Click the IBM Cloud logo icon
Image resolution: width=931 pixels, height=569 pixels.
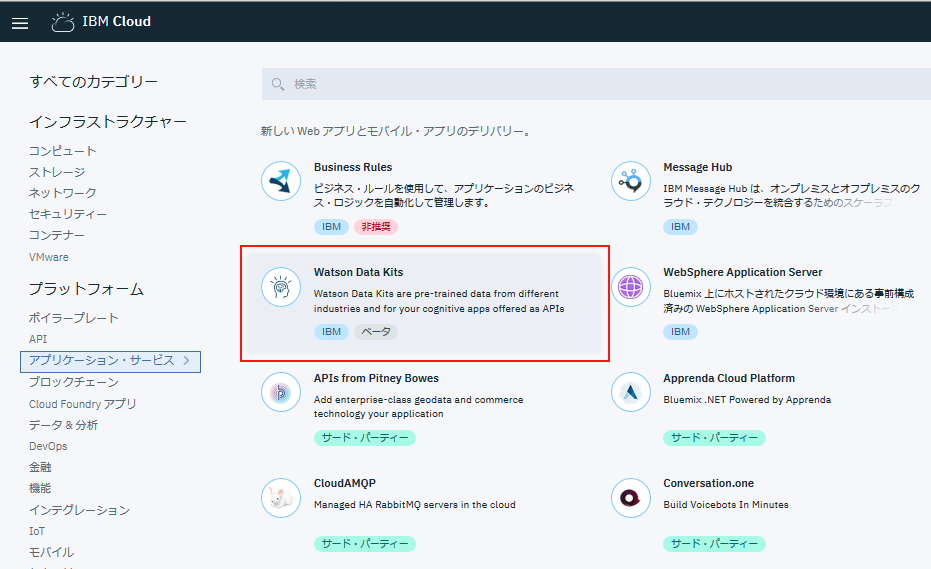pos(62,22)
